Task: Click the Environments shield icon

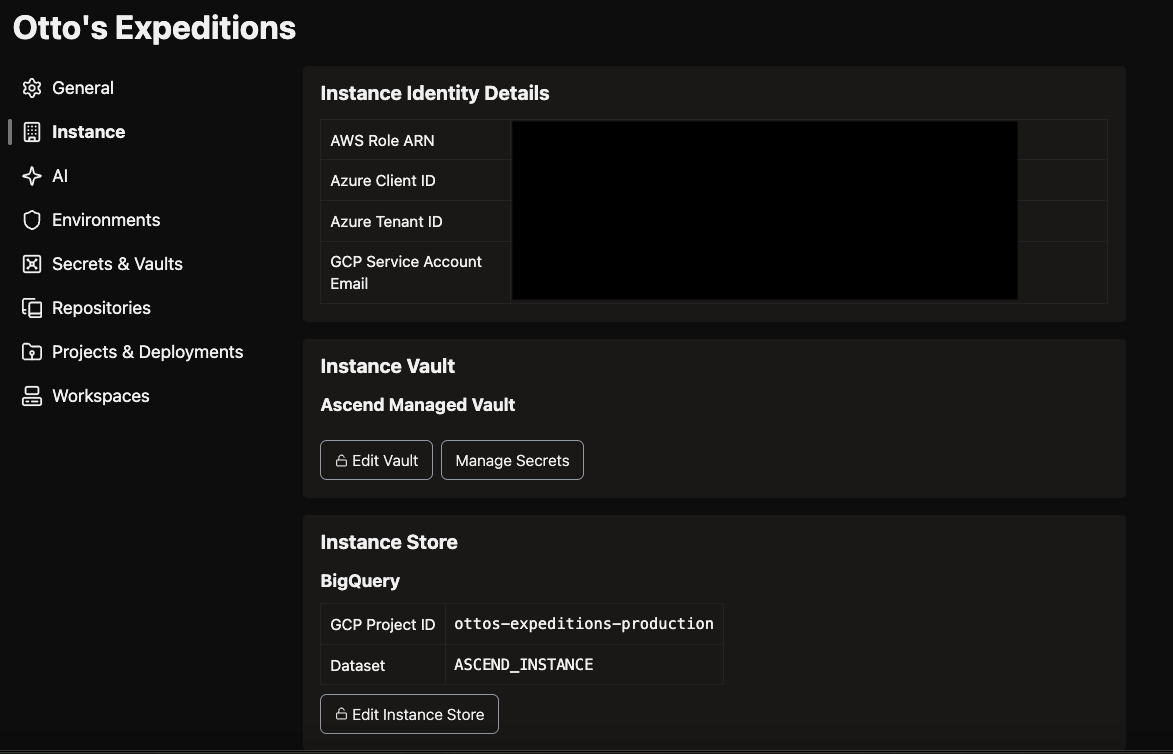Action: click(x=31, y=220)
